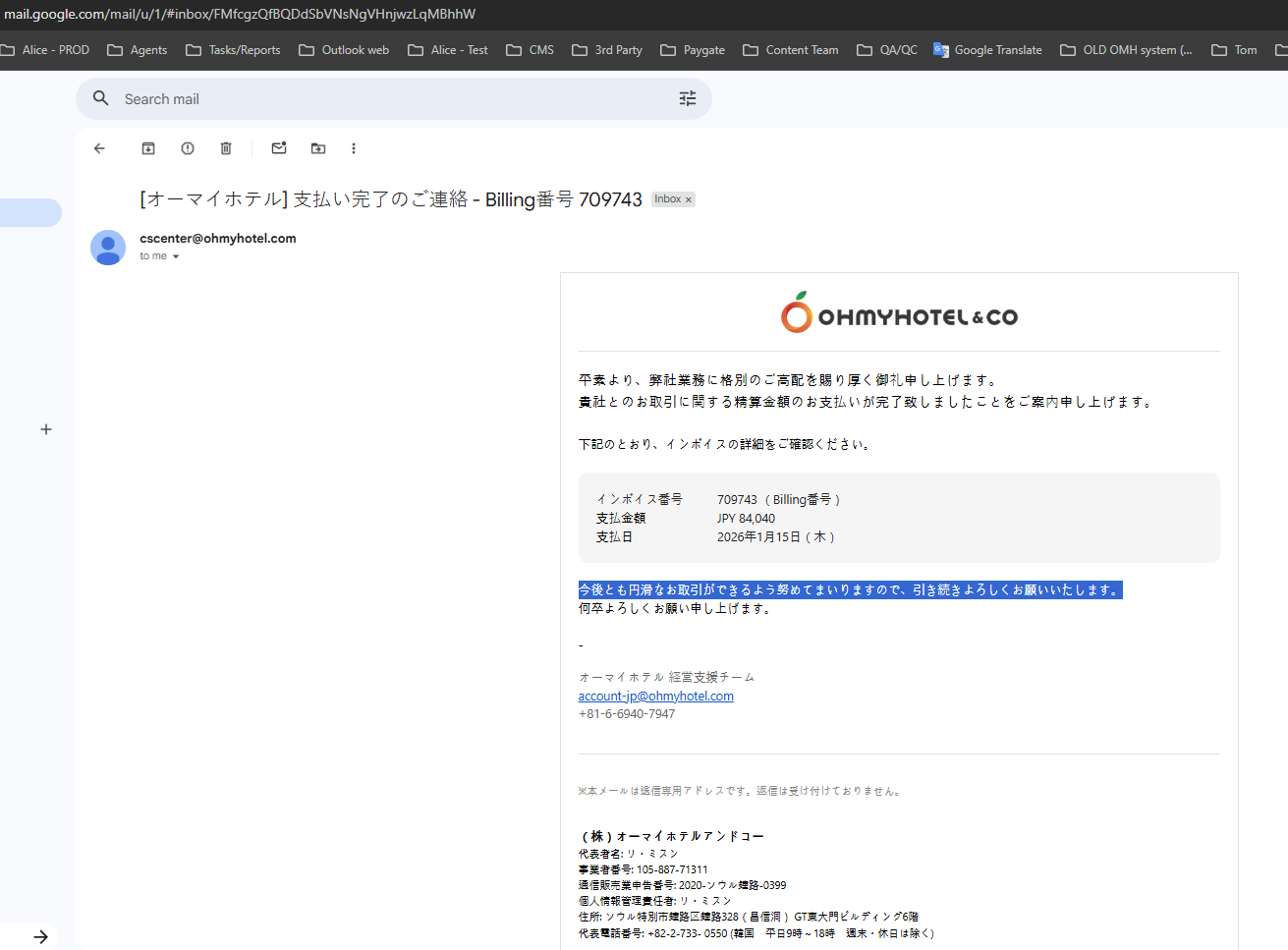Click the search magnifier icon
The width and height of the screenshot is (1288, 950).
pyautogui.click(x=100, y=98)
